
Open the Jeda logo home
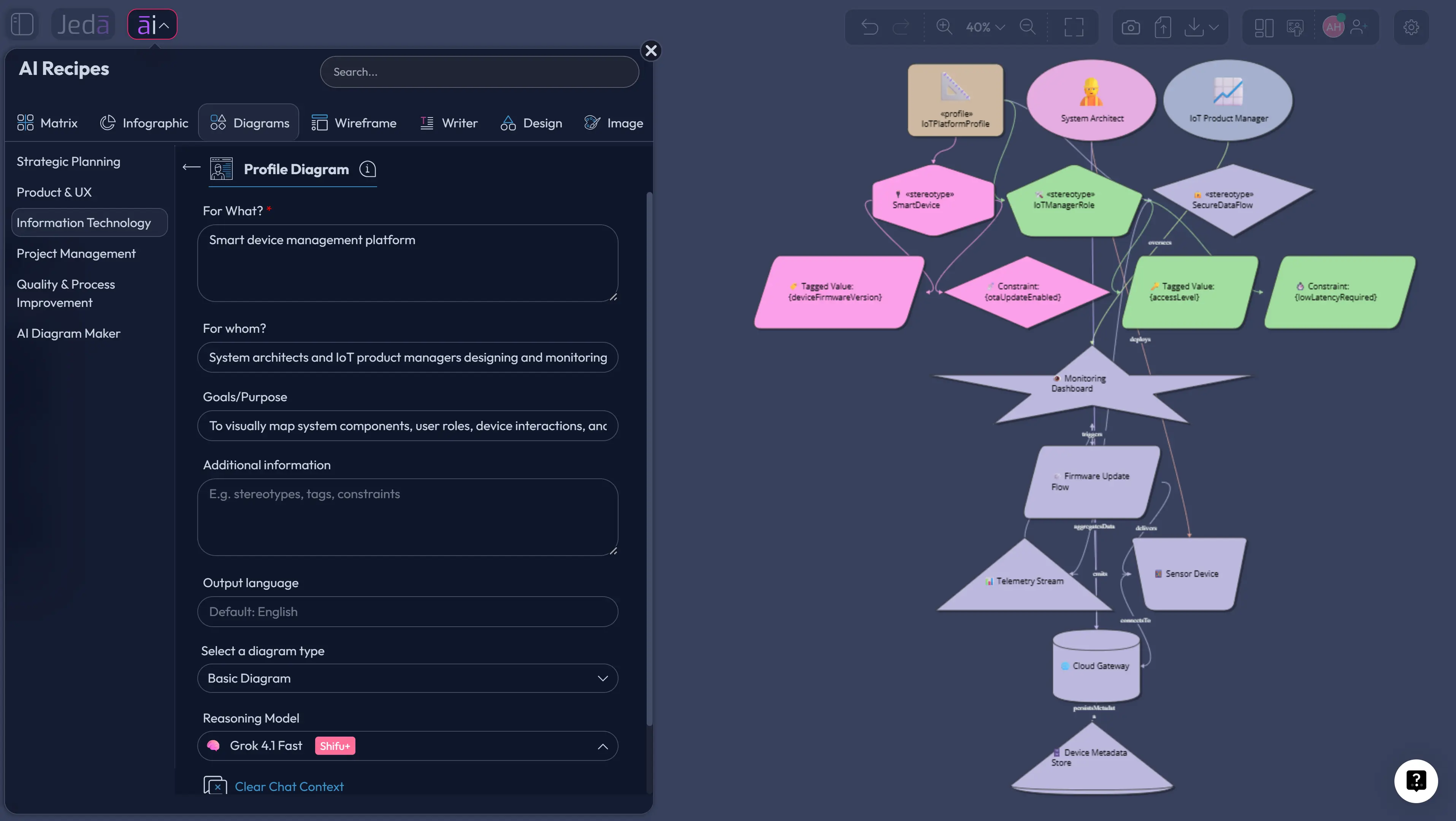[x=83, y=25]
